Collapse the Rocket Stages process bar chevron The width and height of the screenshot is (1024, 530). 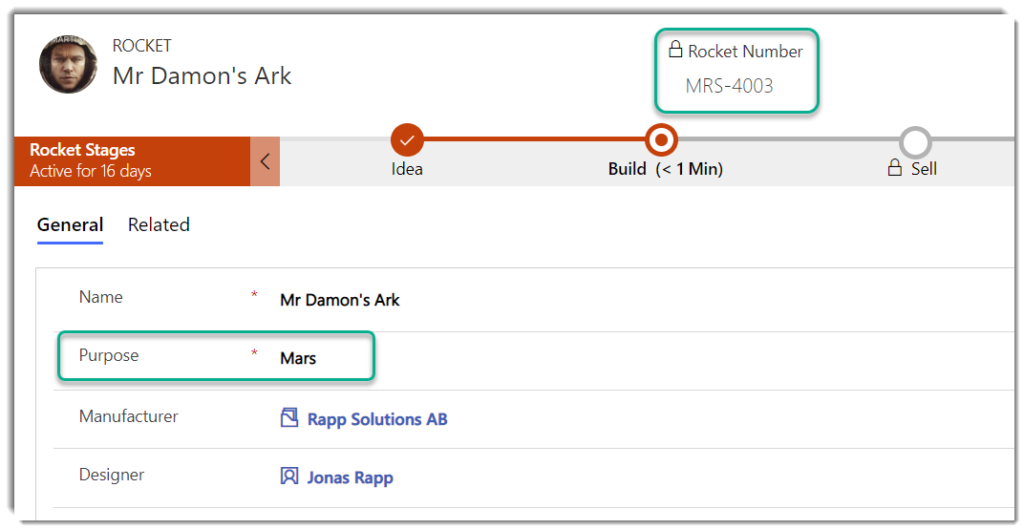(x=265, y=161)
